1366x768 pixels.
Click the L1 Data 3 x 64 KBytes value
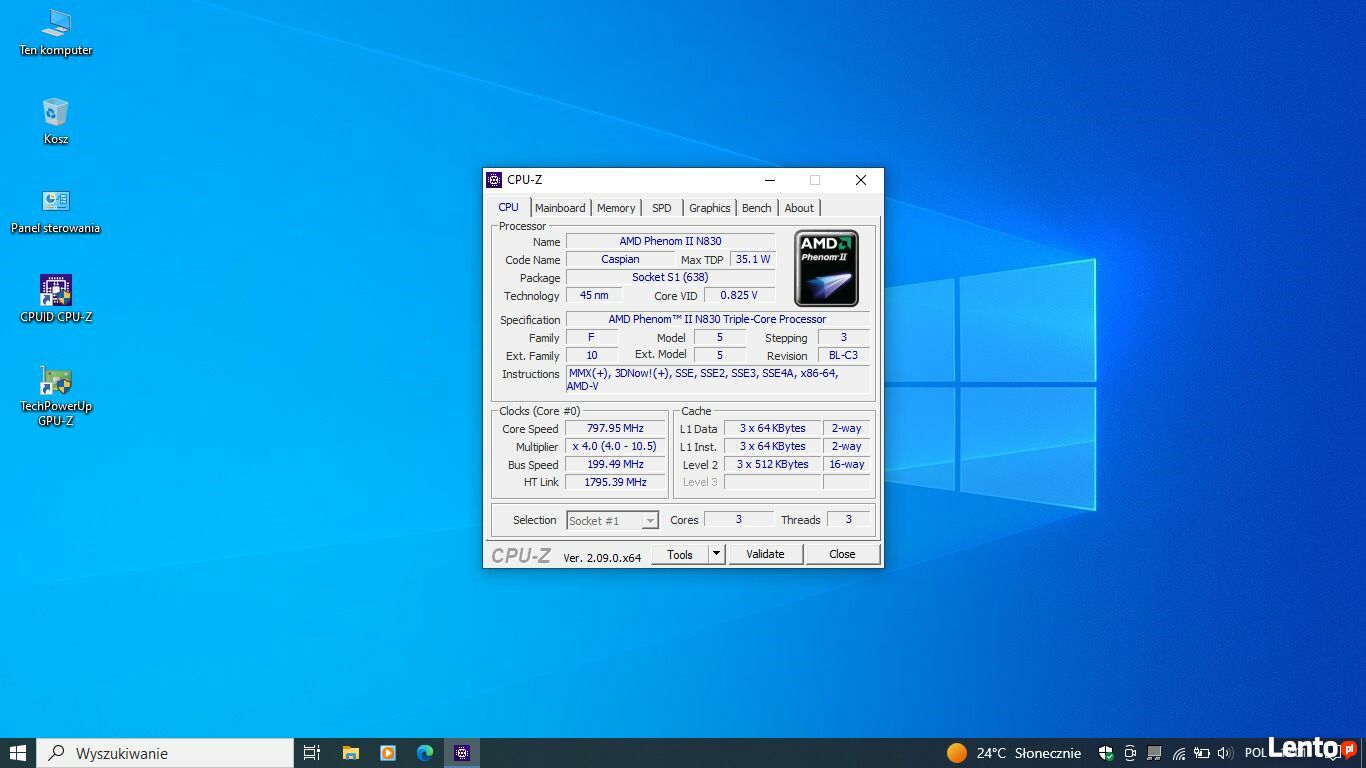click(x=772, y=428)
